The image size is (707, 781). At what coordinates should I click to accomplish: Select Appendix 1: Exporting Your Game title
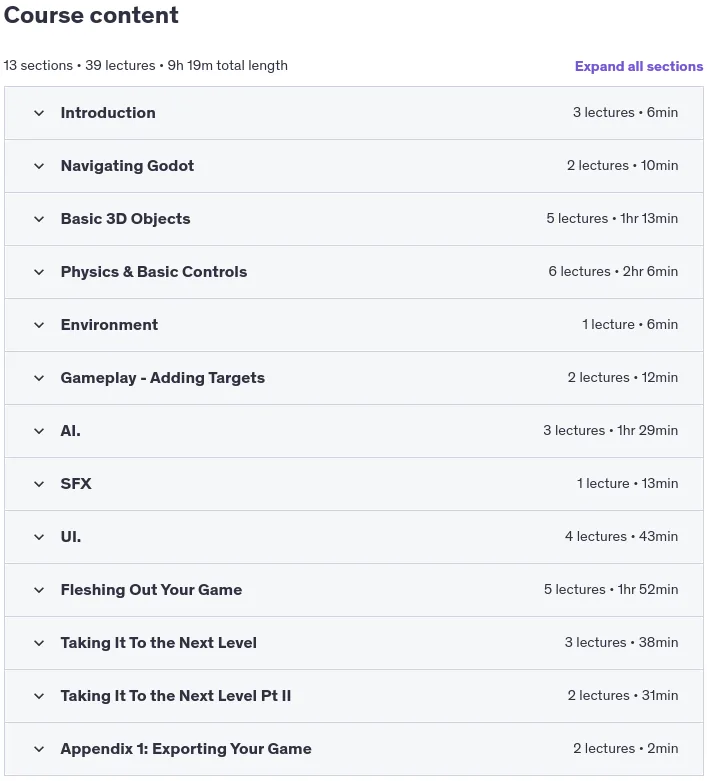(186, 749)
